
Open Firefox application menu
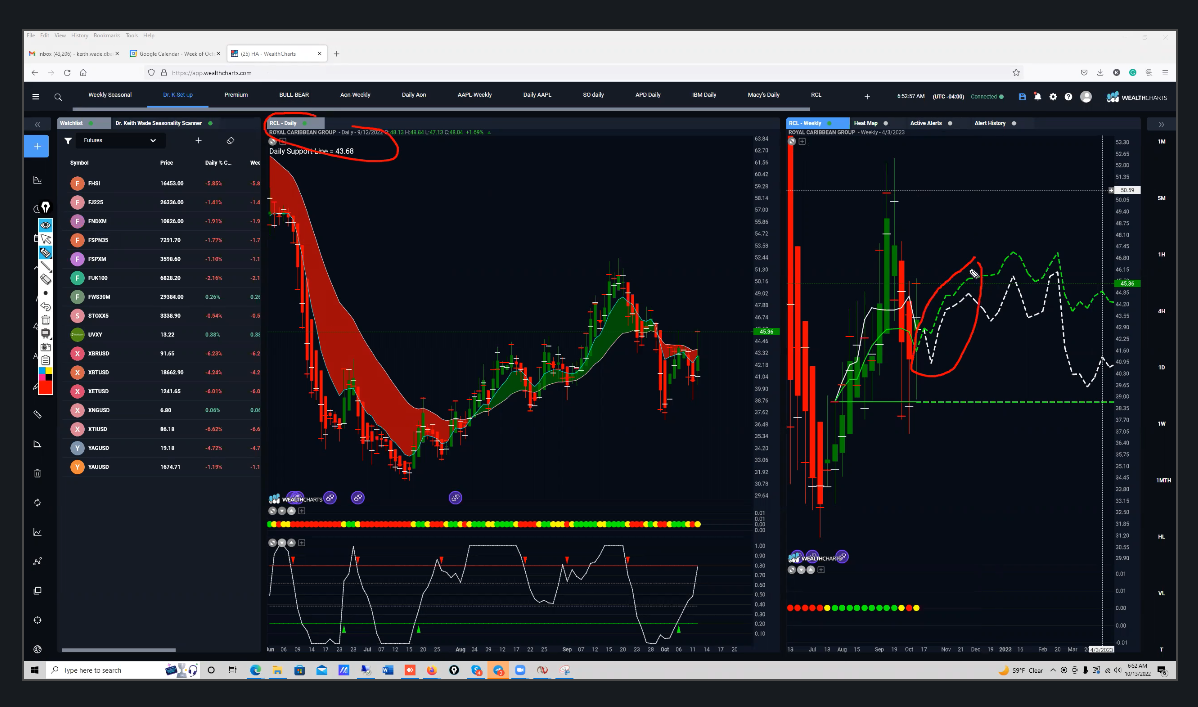pyautogui.click(x=1164, y=73)
